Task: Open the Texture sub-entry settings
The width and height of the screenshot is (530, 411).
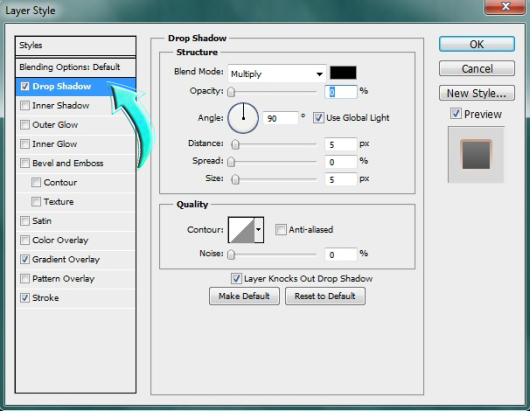Action: click(76, 202)
